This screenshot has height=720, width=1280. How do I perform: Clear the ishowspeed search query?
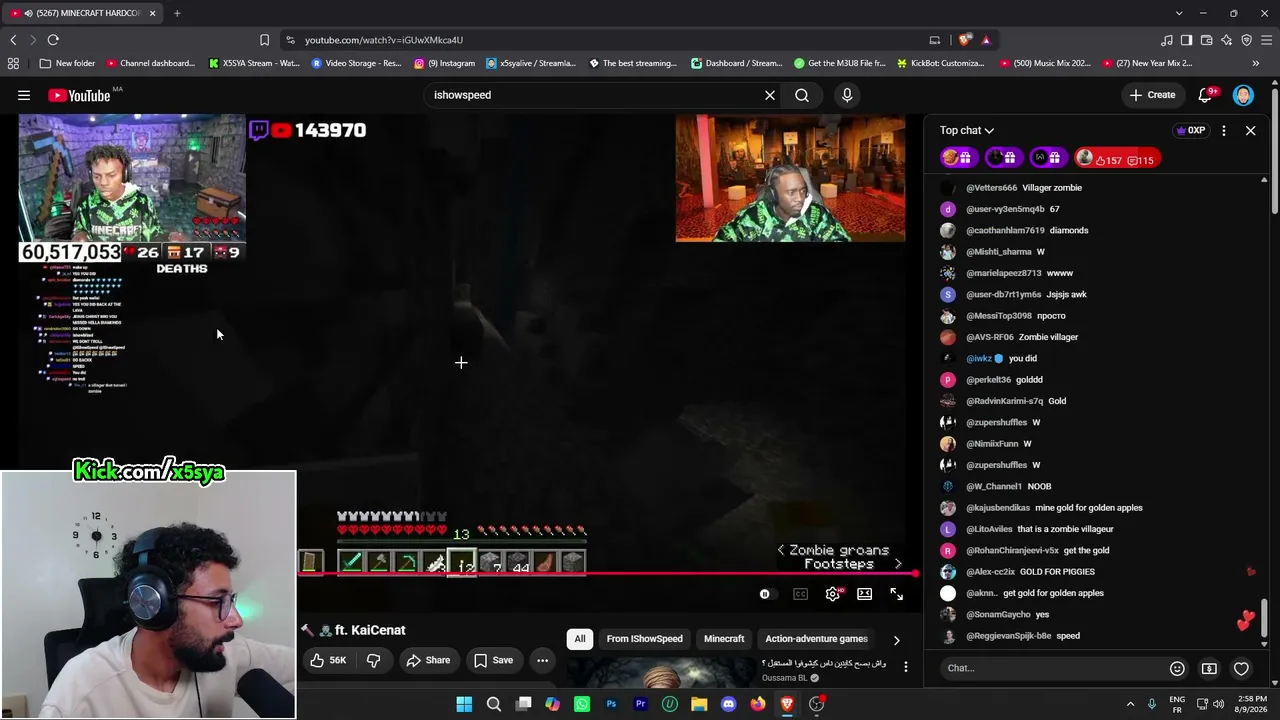[770, 95]
